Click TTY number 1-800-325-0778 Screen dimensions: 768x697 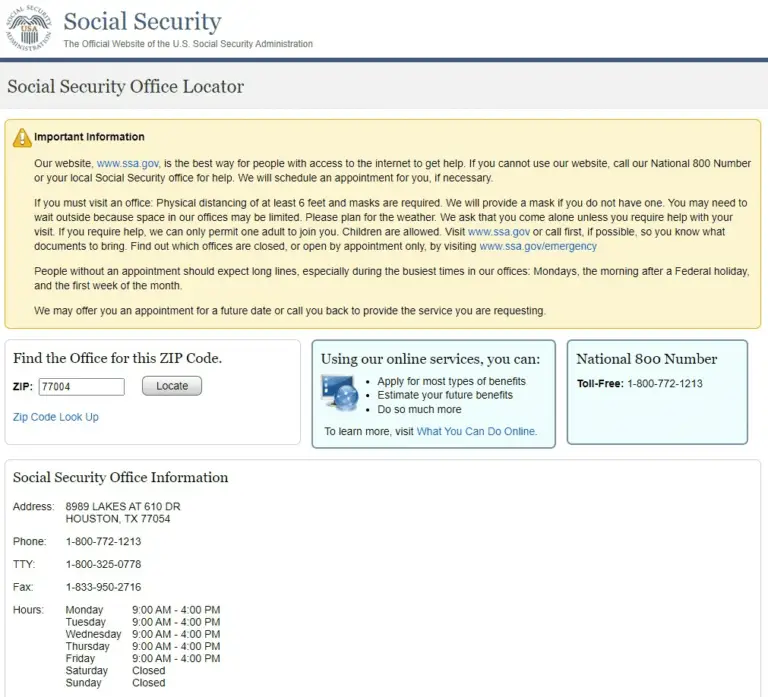(x=103, y=565)
